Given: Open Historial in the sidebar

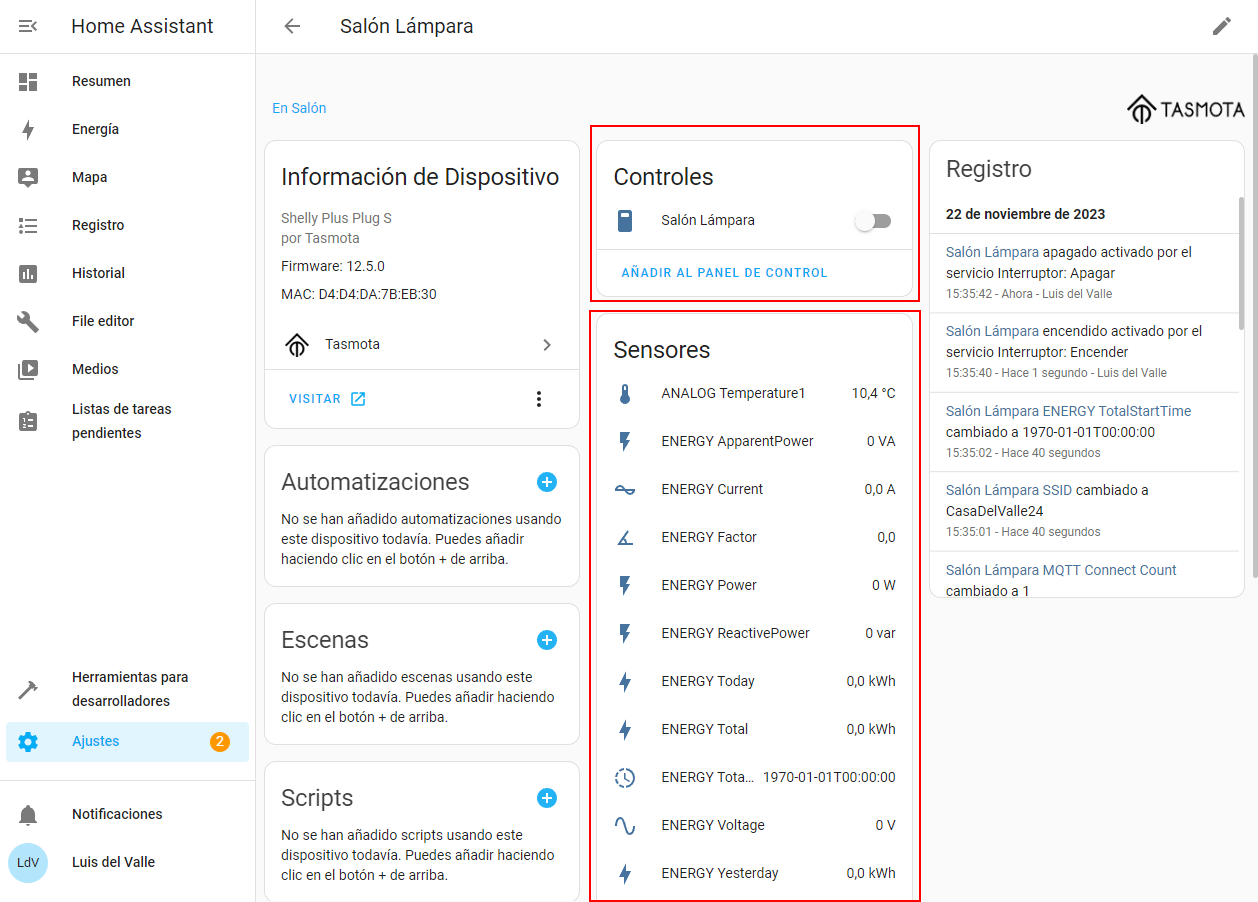Looking at the screenshot, I should tap(98, 273).
